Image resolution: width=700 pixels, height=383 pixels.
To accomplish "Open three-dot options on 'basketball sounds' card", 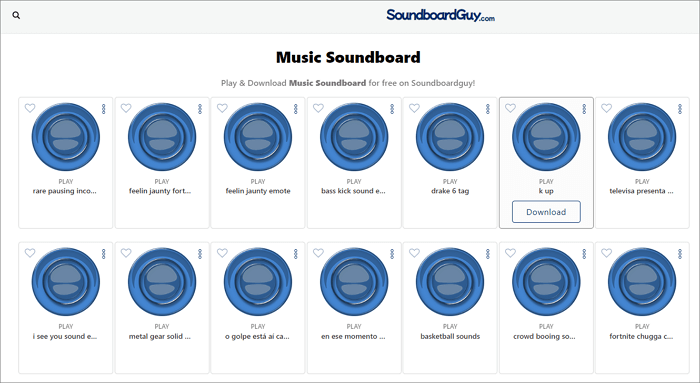I will [x=488, y=254].
